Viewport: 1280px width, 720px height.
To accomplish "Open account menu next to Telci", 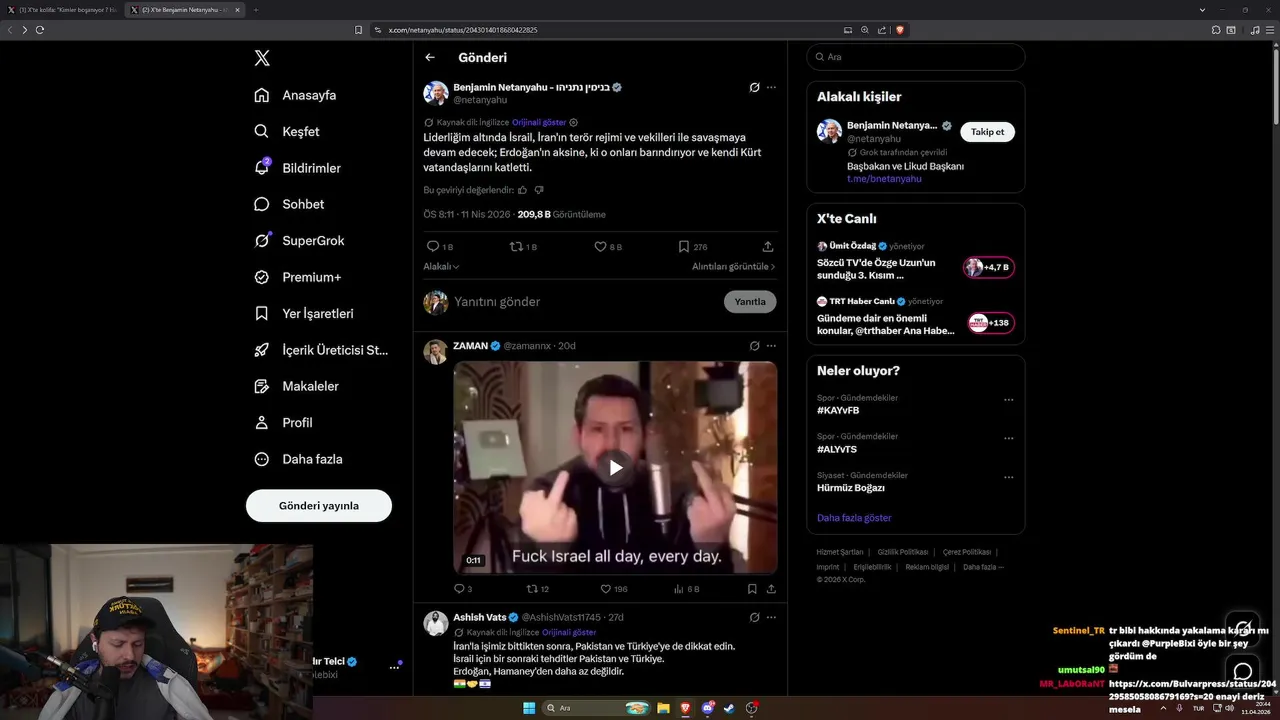I will tap(394, 667).
